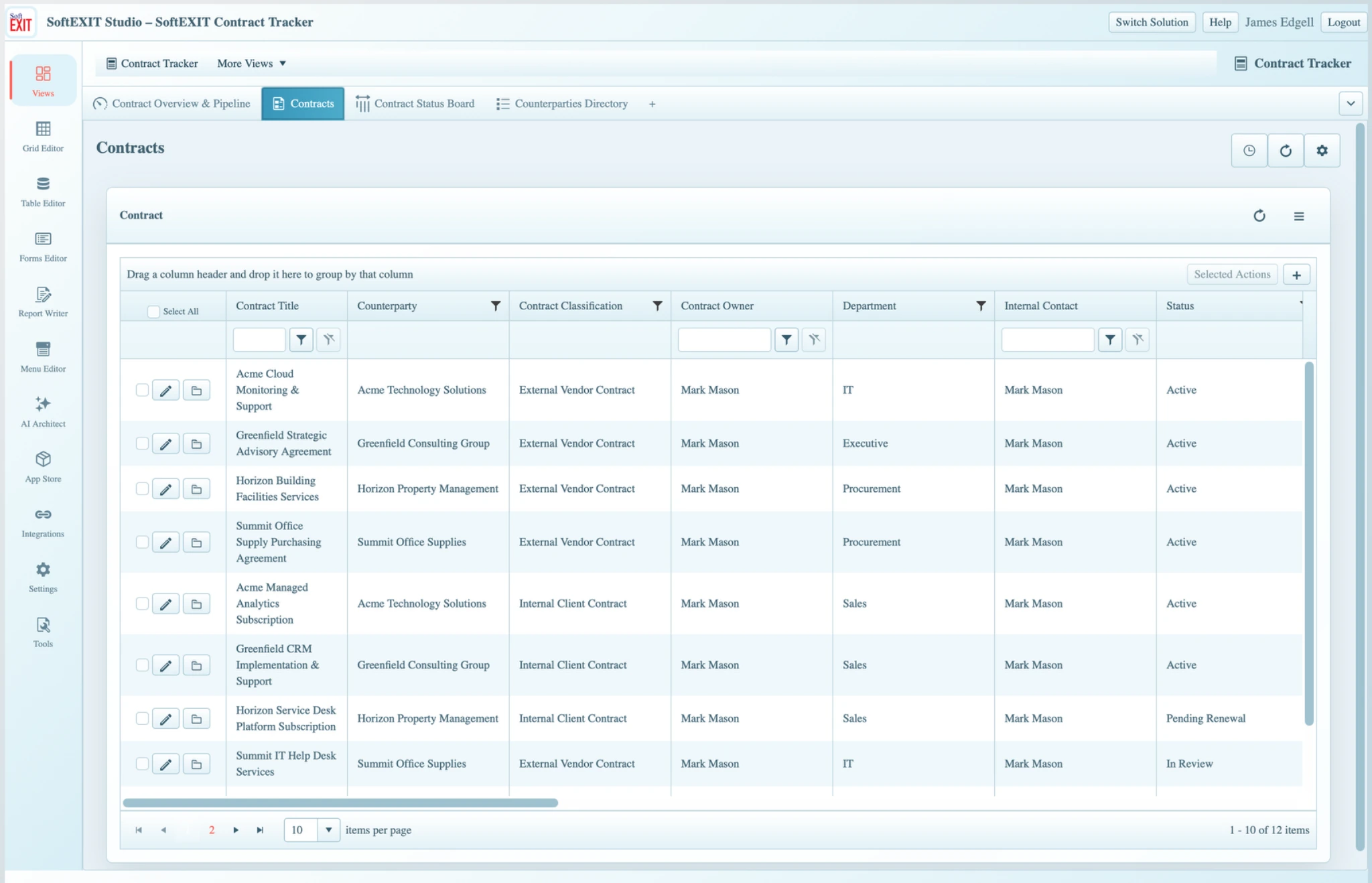Tick the Select All checkbox

(153, 312)
